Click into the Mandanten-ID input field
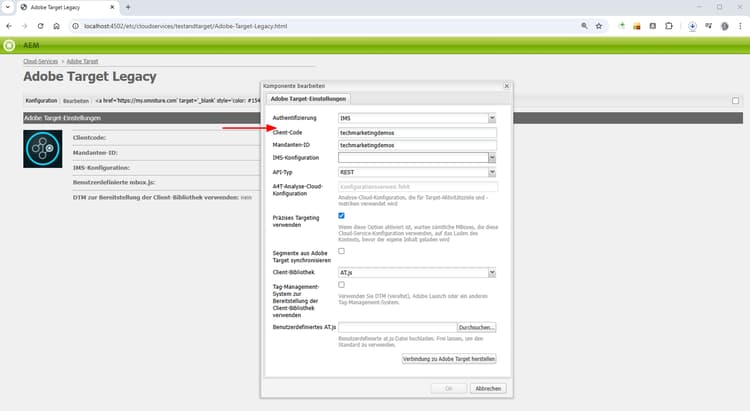 point(417,145)
